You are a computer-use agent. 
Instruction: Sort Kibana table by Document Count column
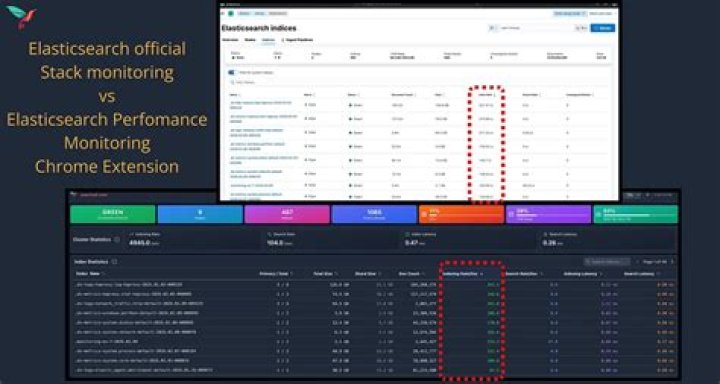tap(403, 95)
